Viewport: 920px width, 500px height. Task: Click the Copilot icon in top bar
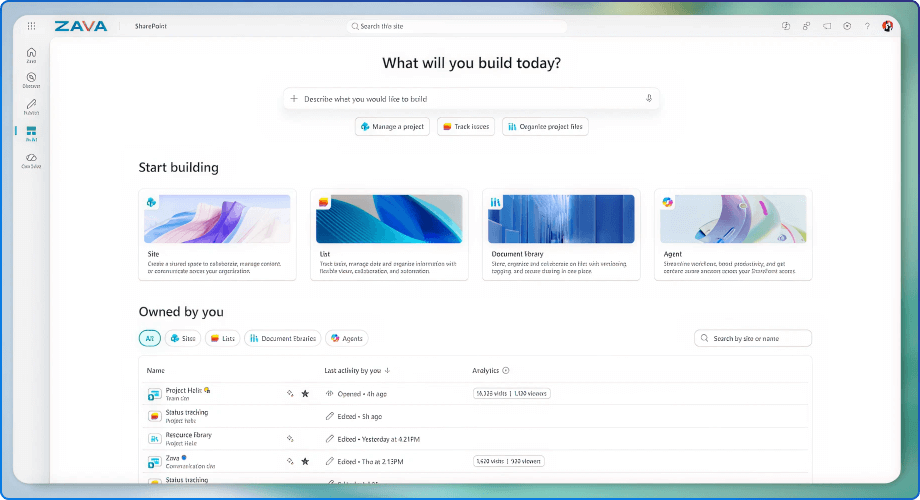point(786,26)
